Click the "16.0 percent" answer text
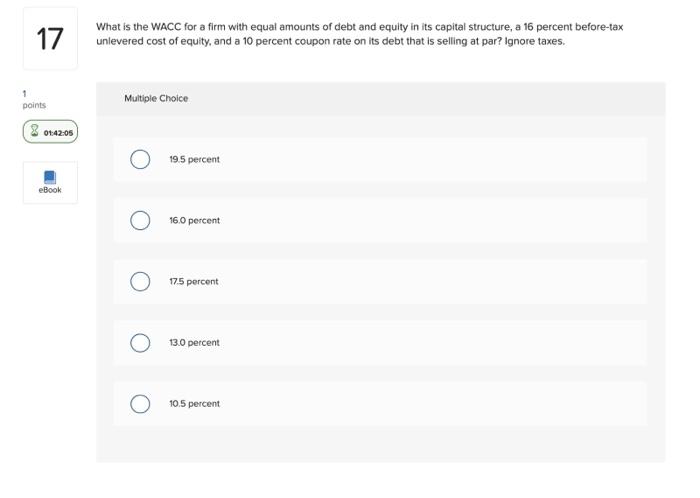Viewport: 700px width, 498px height. 194,221
